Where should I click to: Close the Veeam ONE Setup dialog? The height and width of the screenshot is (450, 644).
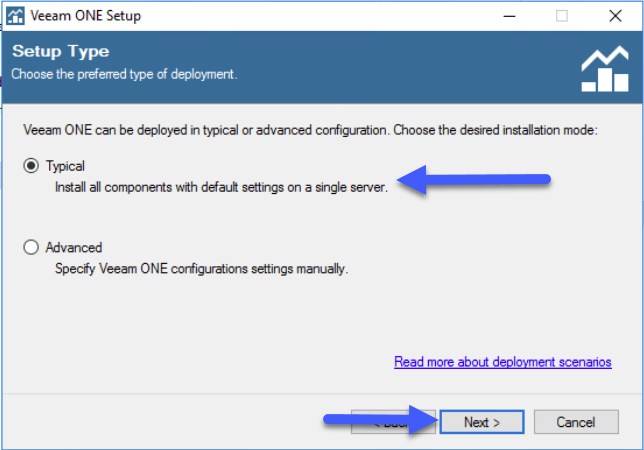[615, 16]
